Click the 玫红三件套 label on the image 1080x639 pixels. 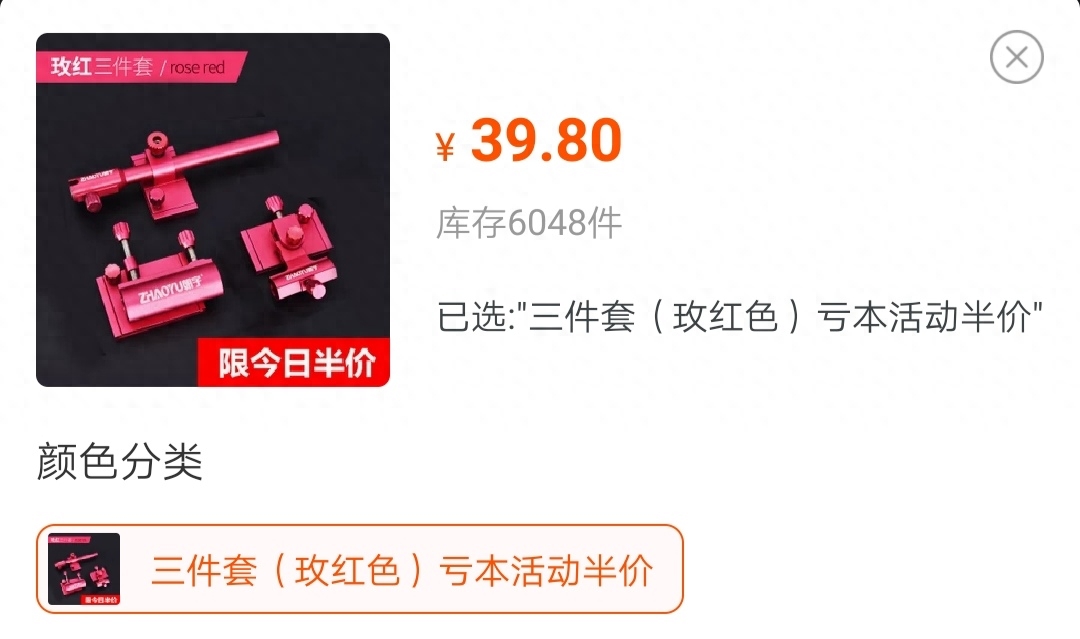pos(102,67)
